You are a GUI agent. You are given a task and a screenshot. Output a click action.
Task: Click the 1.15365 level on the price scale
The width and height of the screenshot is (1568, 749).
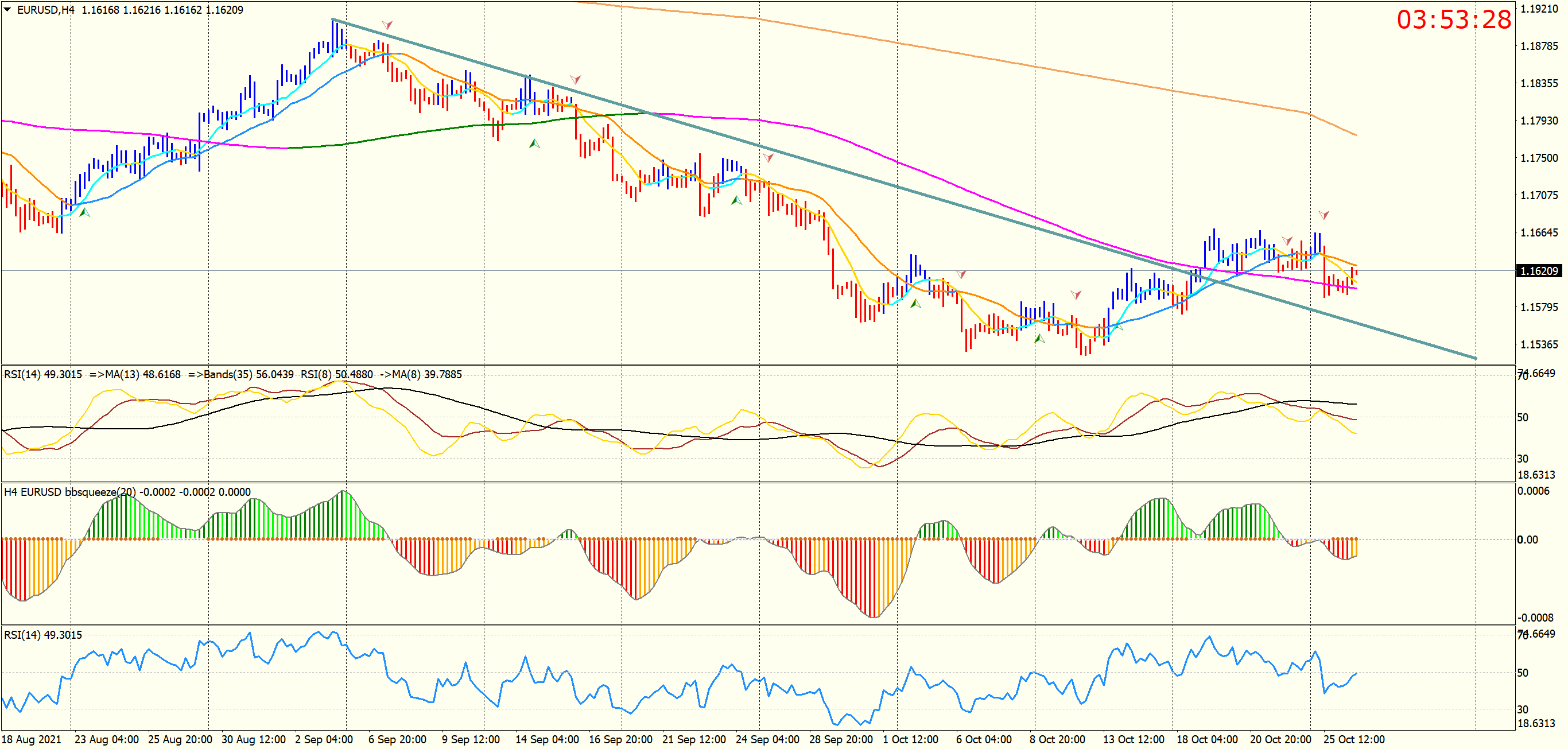[x=1539, y=345]
